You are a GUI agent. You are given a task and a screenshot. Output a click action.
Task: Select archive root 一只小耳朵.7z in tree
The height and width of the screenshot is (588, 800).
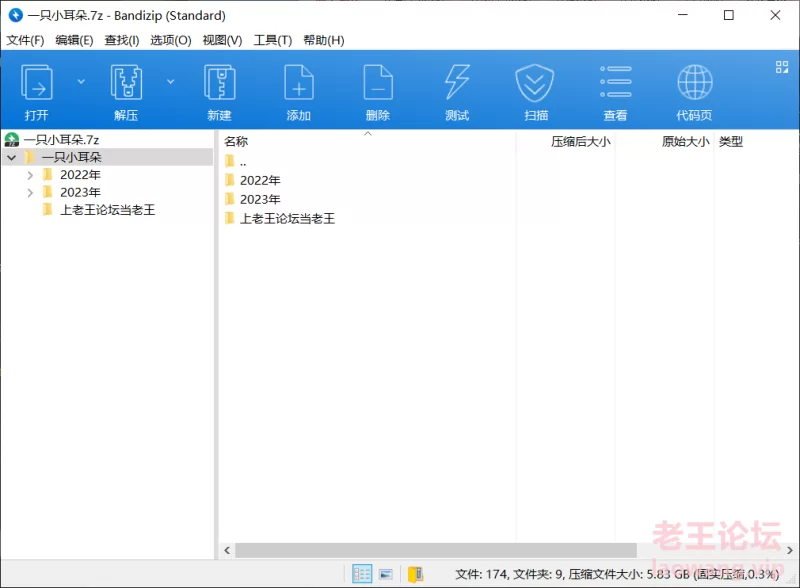click(x=61, y=139)
